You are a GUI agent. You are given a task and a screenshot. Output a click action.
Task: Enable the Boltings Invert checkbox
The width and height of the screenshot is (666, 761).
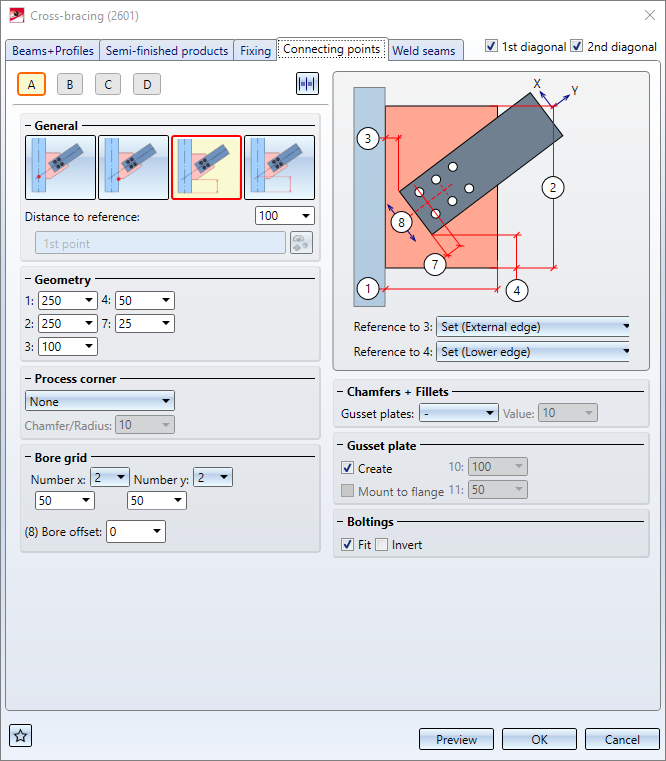coord(382,545)
